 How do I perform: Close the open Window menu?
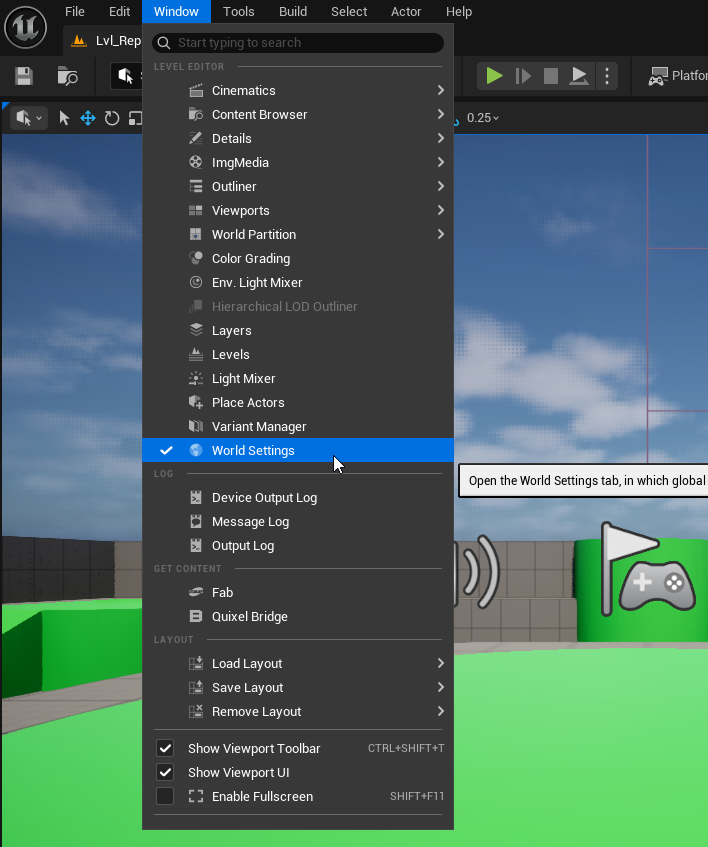click(176, 11)
